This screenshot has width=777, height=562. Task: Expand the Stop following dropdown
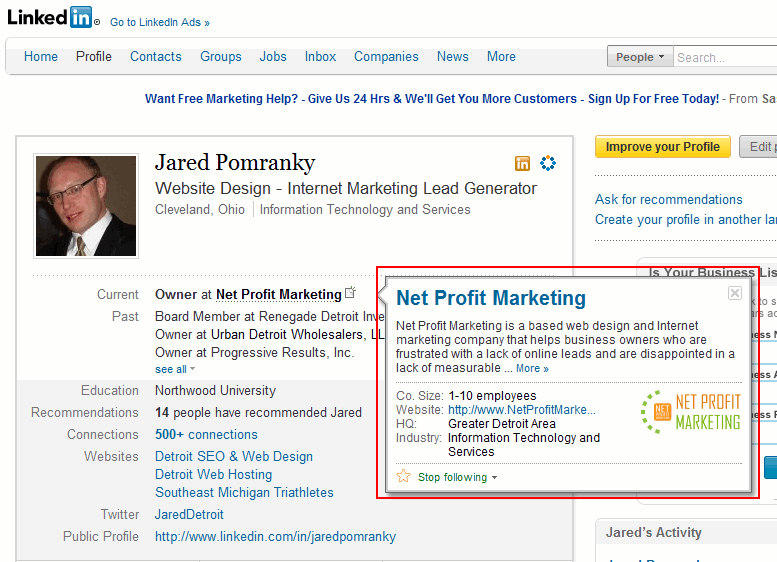coord(495,478)
